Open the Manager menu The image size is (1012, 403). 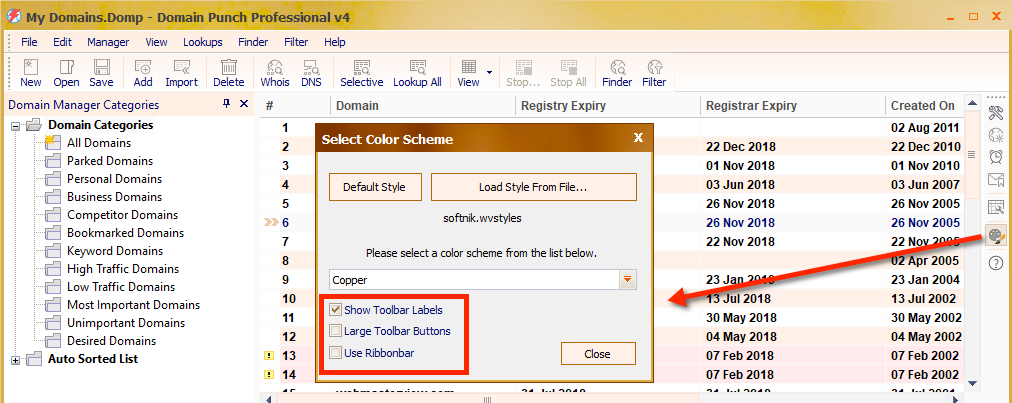108,42
